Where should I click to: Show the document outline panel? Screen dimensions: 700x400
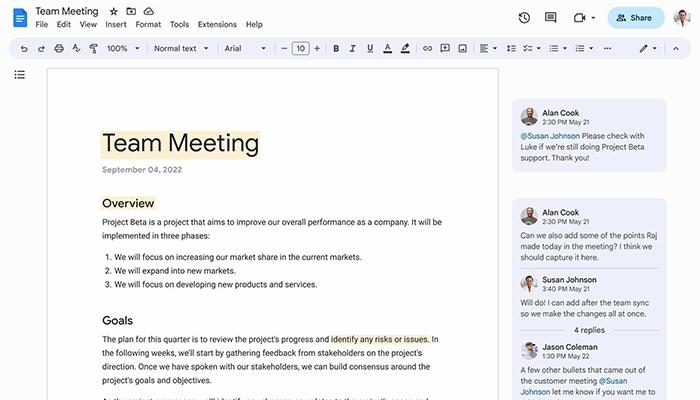20,75
